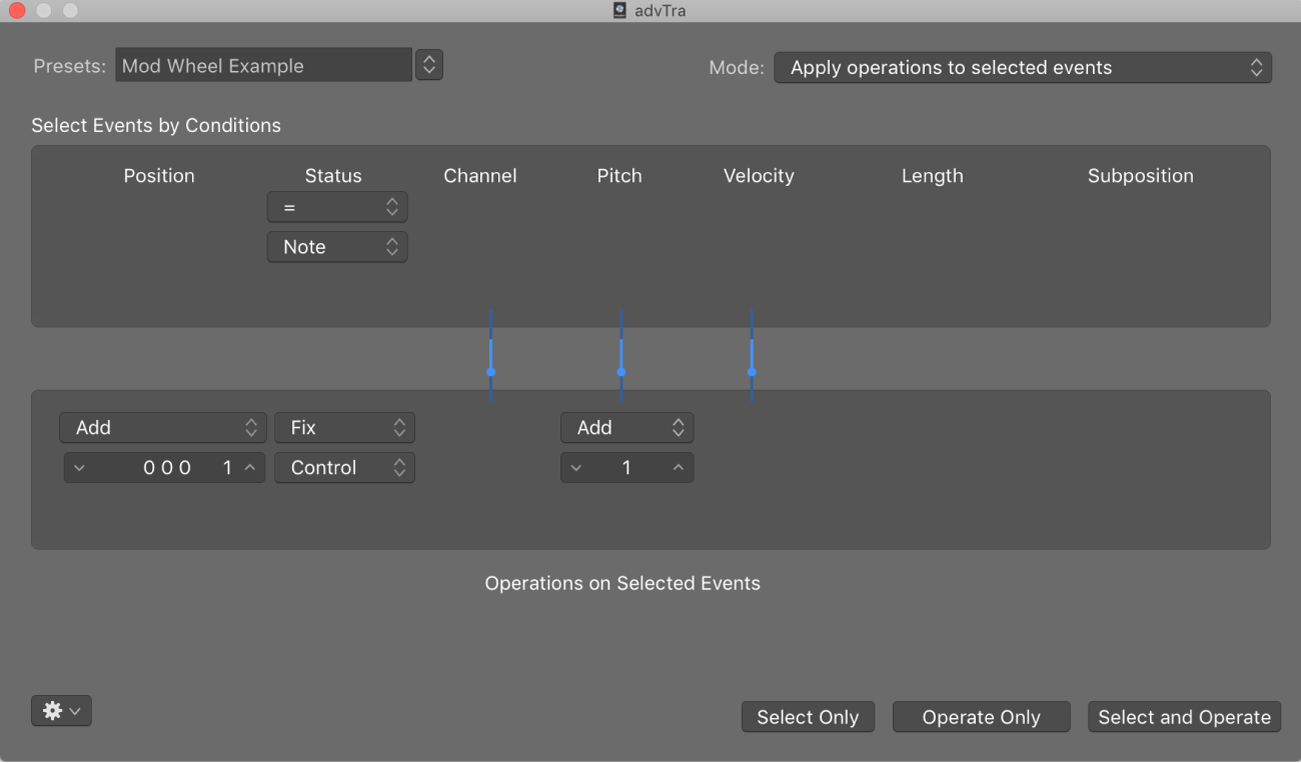This screenshot has width=1301, height=763.
Task: Increase the position value 0 0 0 1
Action: click(x=250, y=468)
